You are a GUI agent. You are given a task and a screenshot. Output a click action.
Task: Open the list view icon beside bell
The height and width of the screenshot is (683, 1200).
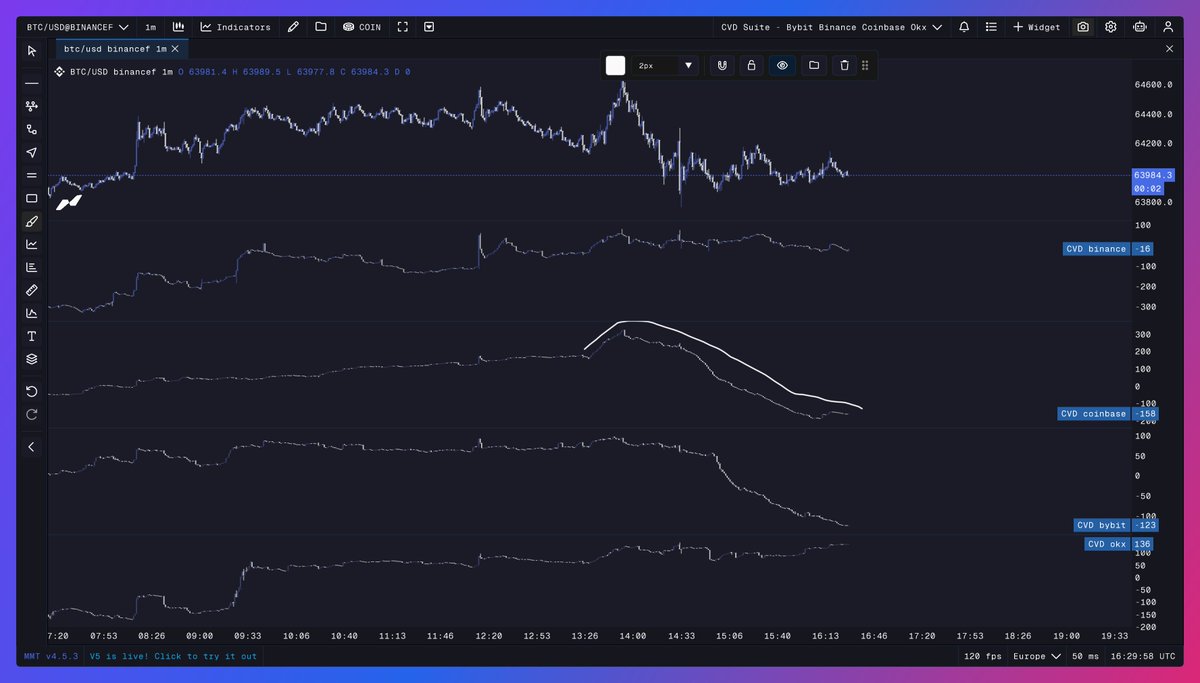pyautogui.click(x=992, y=27)
